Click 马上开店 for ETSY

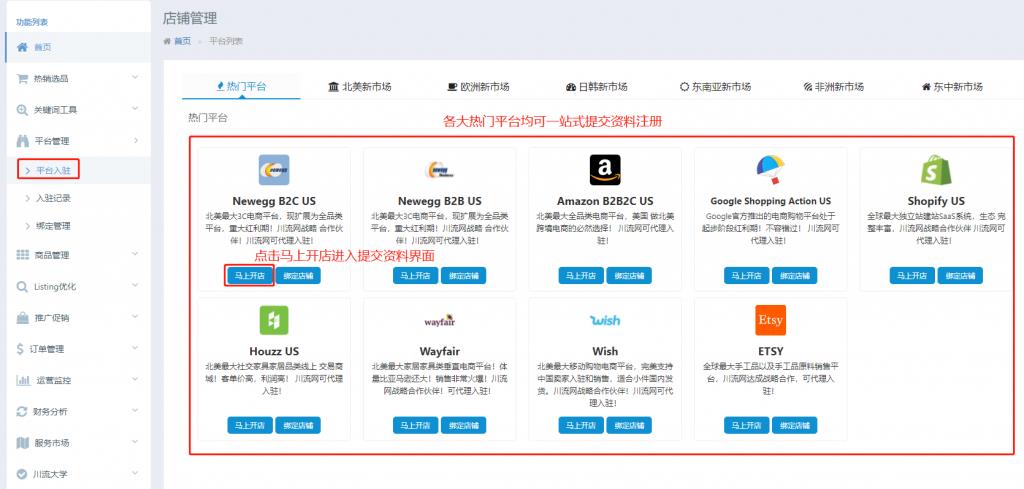pos(746,425)
